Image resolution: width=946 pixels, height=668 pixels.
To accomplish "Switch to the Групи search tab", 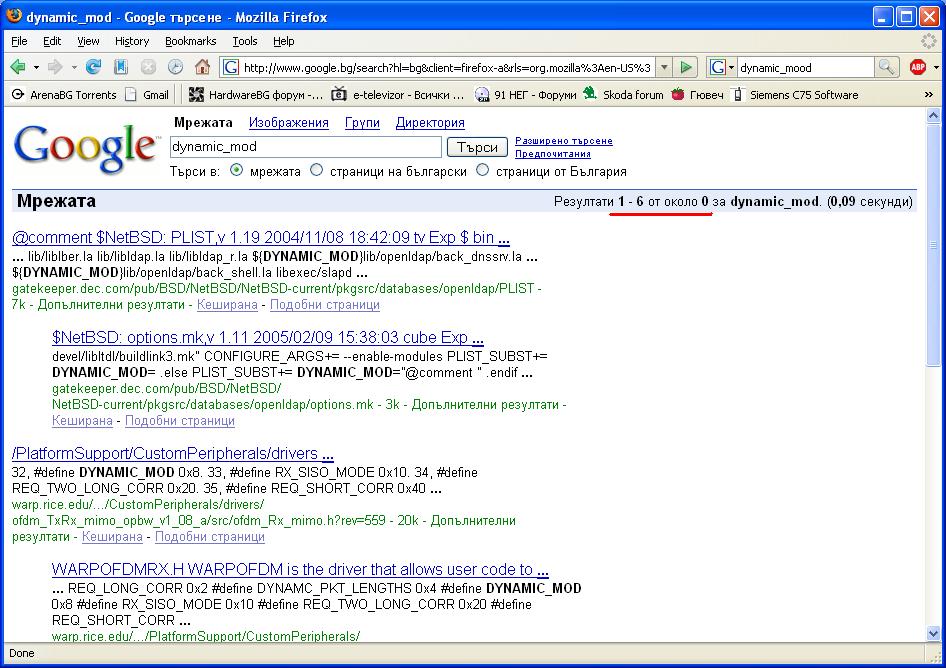I will pos(363,123).
